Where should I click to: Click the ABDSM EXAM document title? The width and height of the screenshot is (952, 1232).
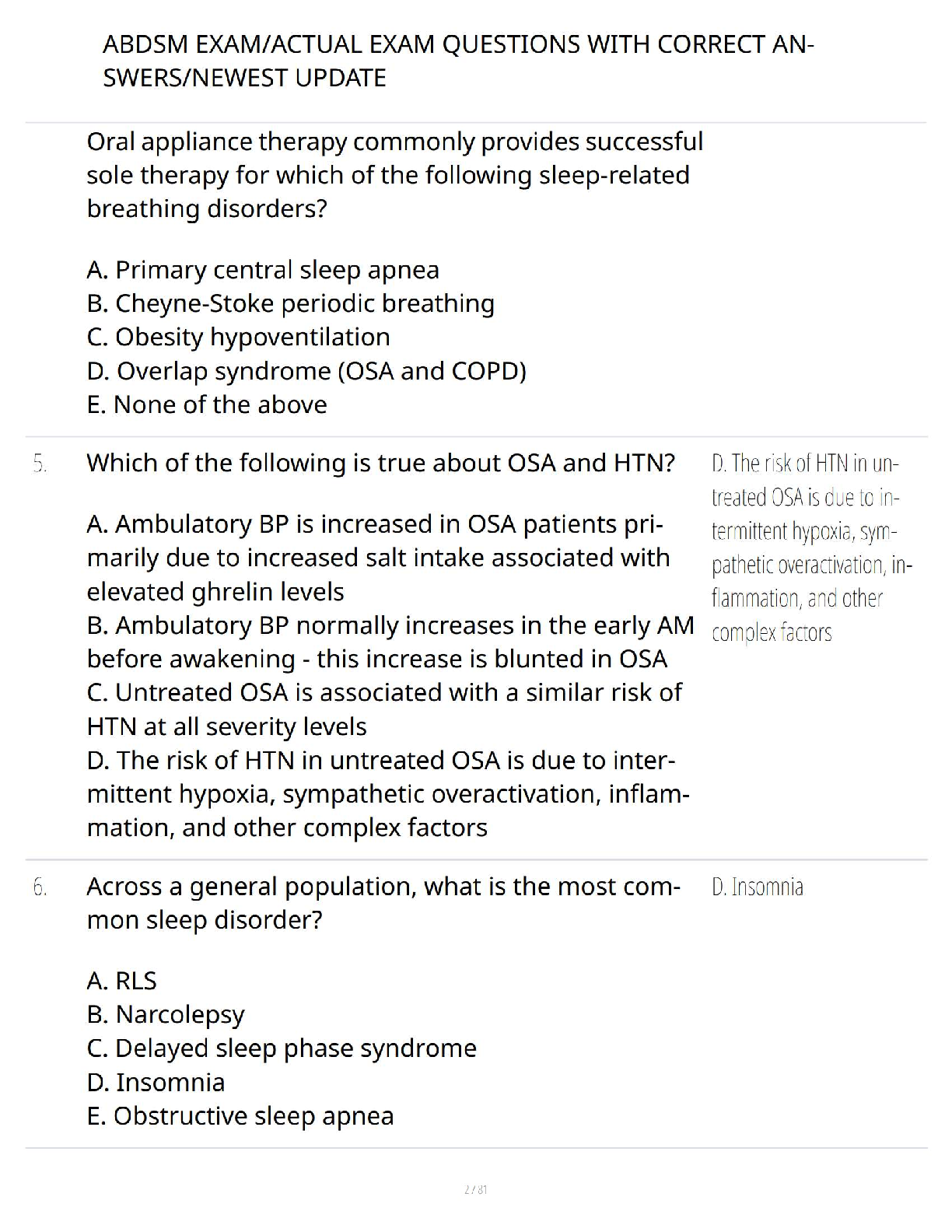[458, 61]
